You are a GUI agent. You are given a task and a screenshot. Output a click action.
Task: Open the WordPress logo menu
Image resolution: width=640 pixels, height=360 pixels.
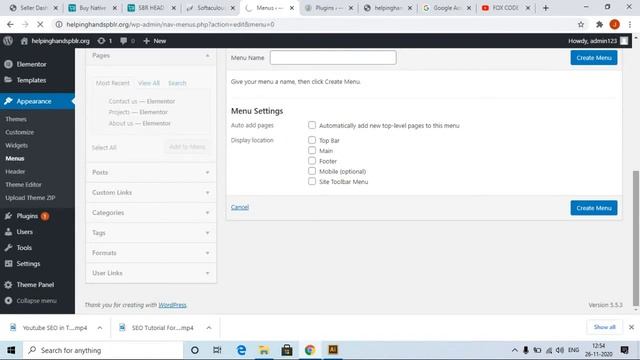(8, 41)
